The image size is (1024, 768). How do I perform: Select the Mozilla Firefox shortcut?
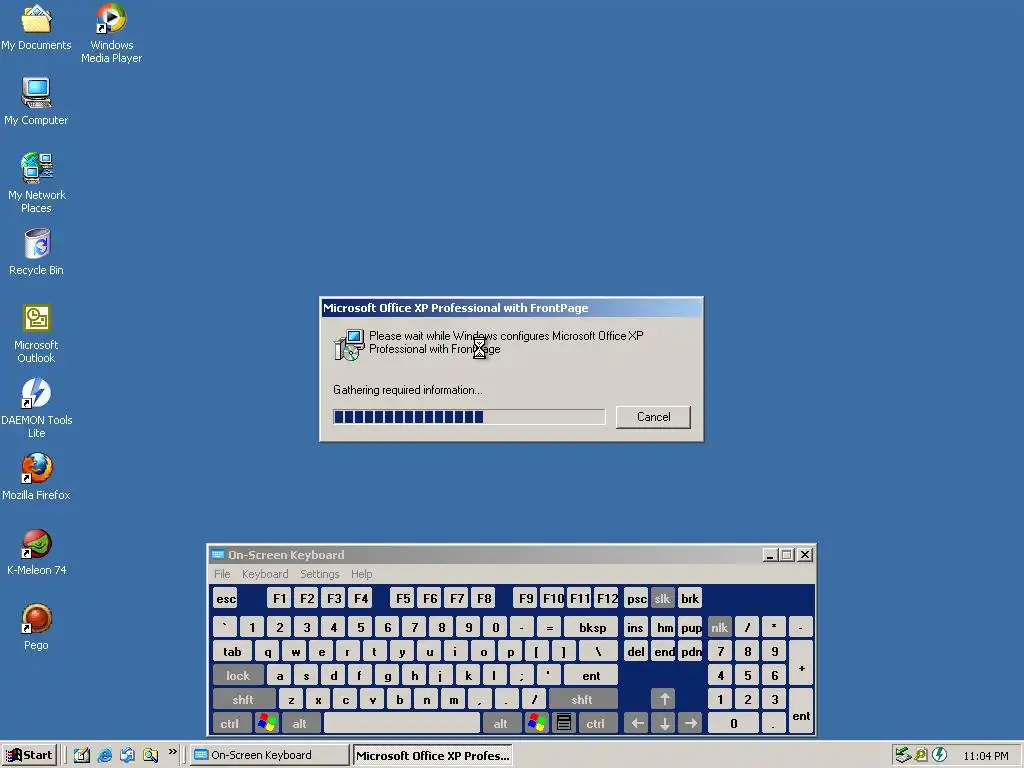[x=36, y=477]
